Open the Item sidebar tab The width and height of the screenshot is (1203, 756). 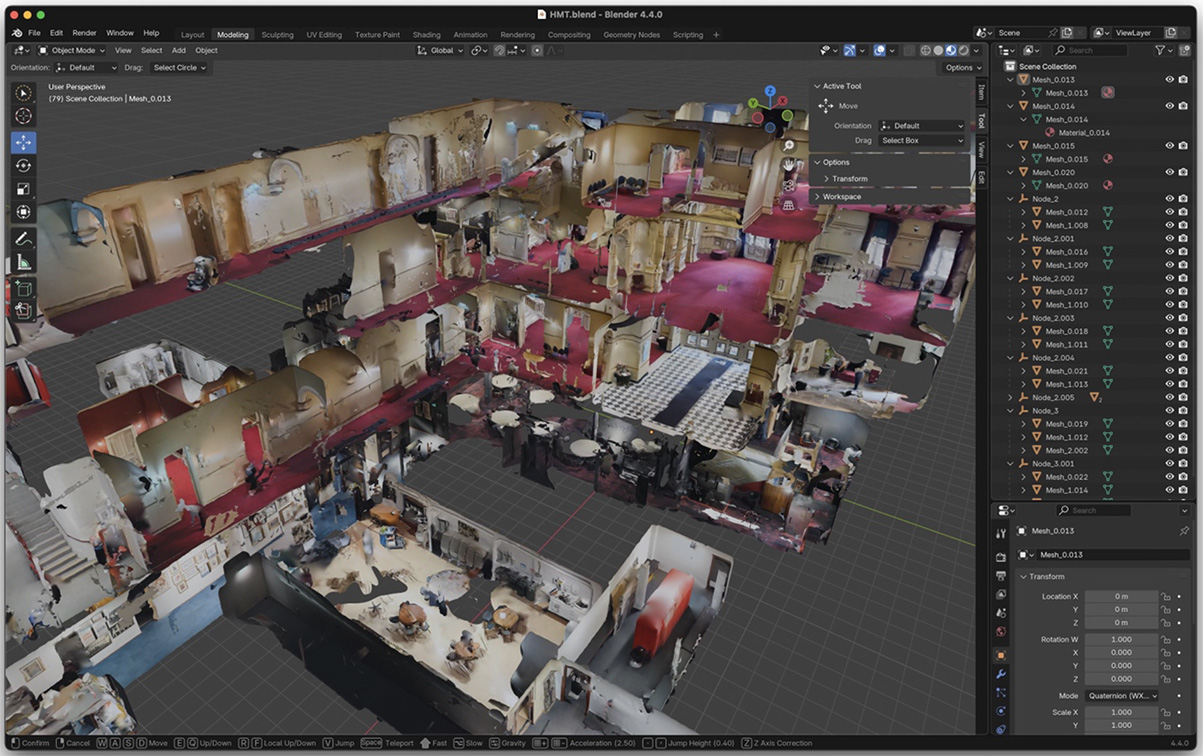[x=981, y=92]
